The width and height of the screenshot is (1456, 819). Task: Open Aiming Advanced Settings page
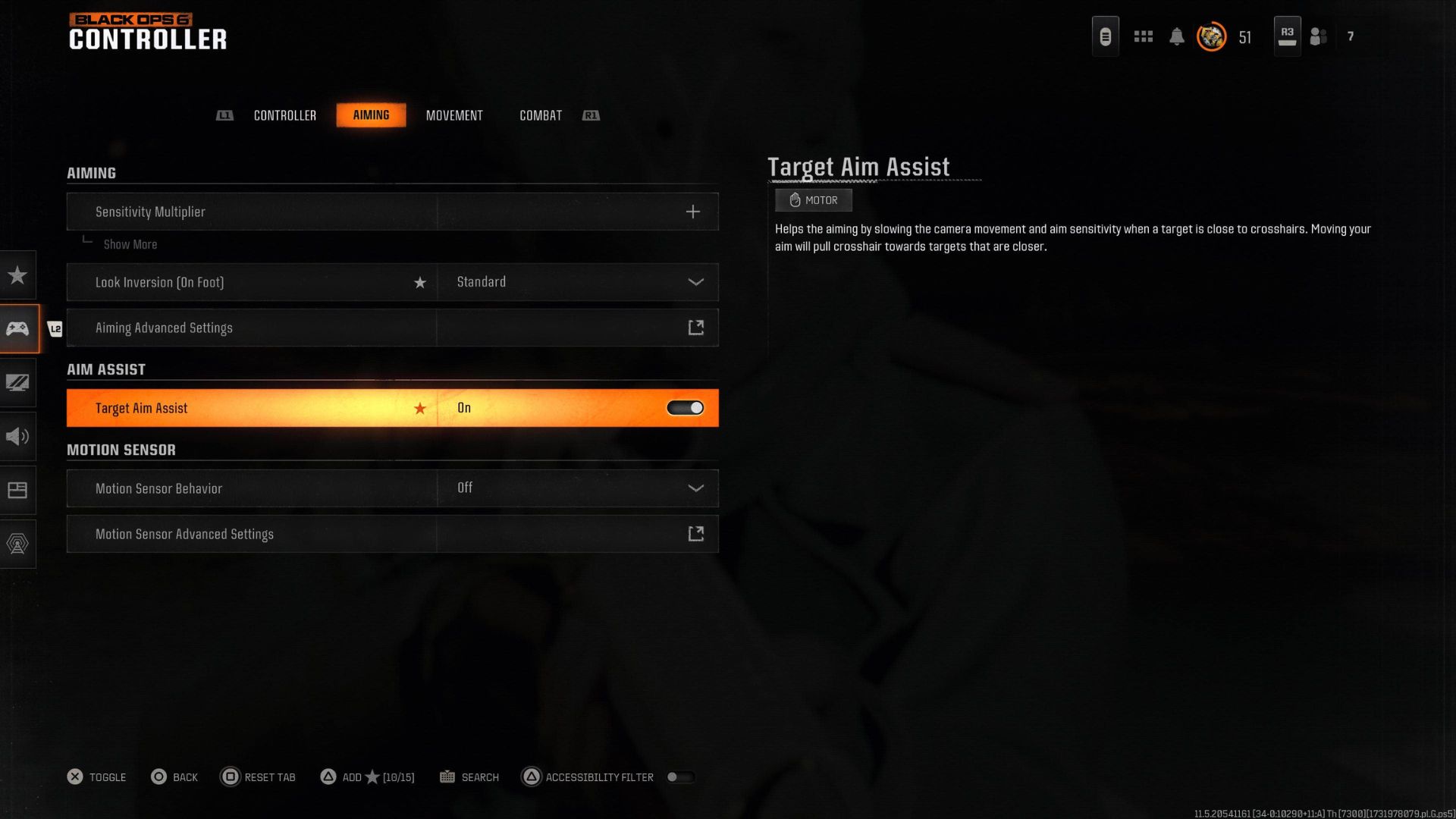point(696,327)
